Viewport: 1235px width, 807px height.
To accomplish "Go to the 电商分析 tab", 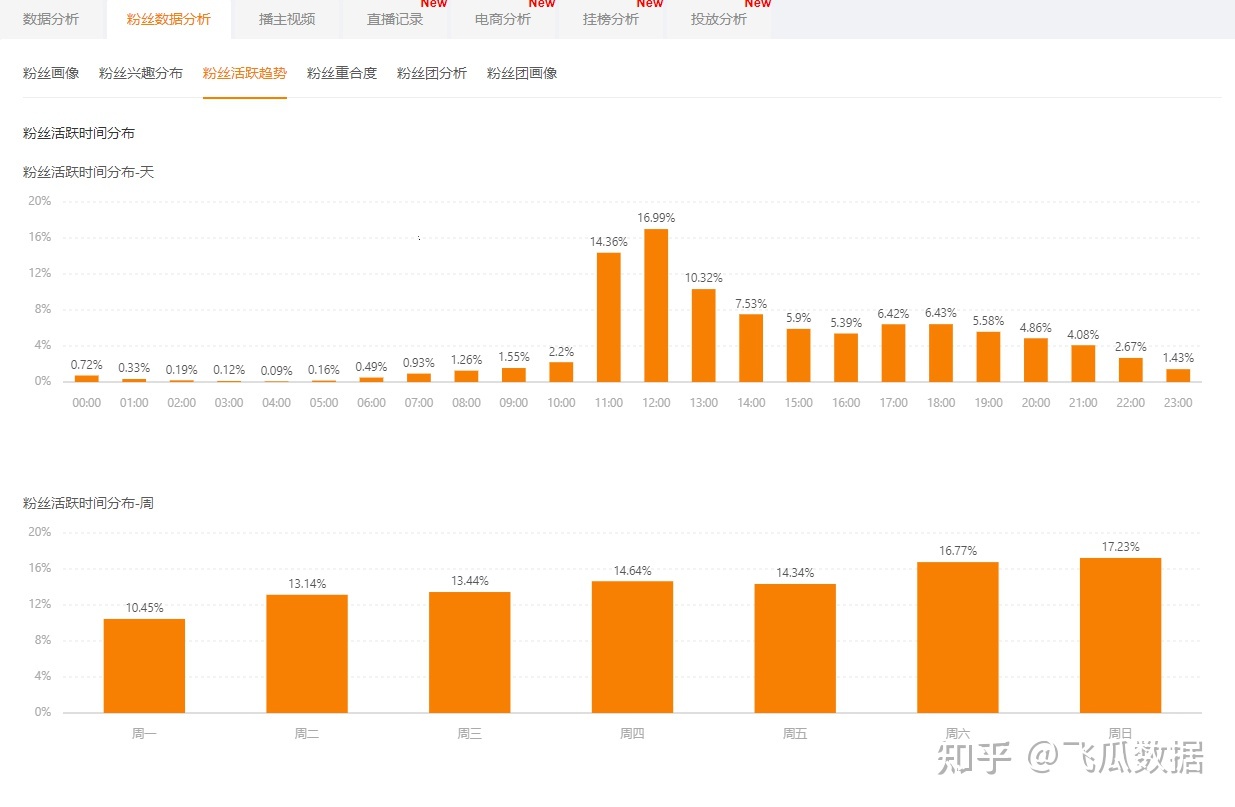I will pos(503,19).
